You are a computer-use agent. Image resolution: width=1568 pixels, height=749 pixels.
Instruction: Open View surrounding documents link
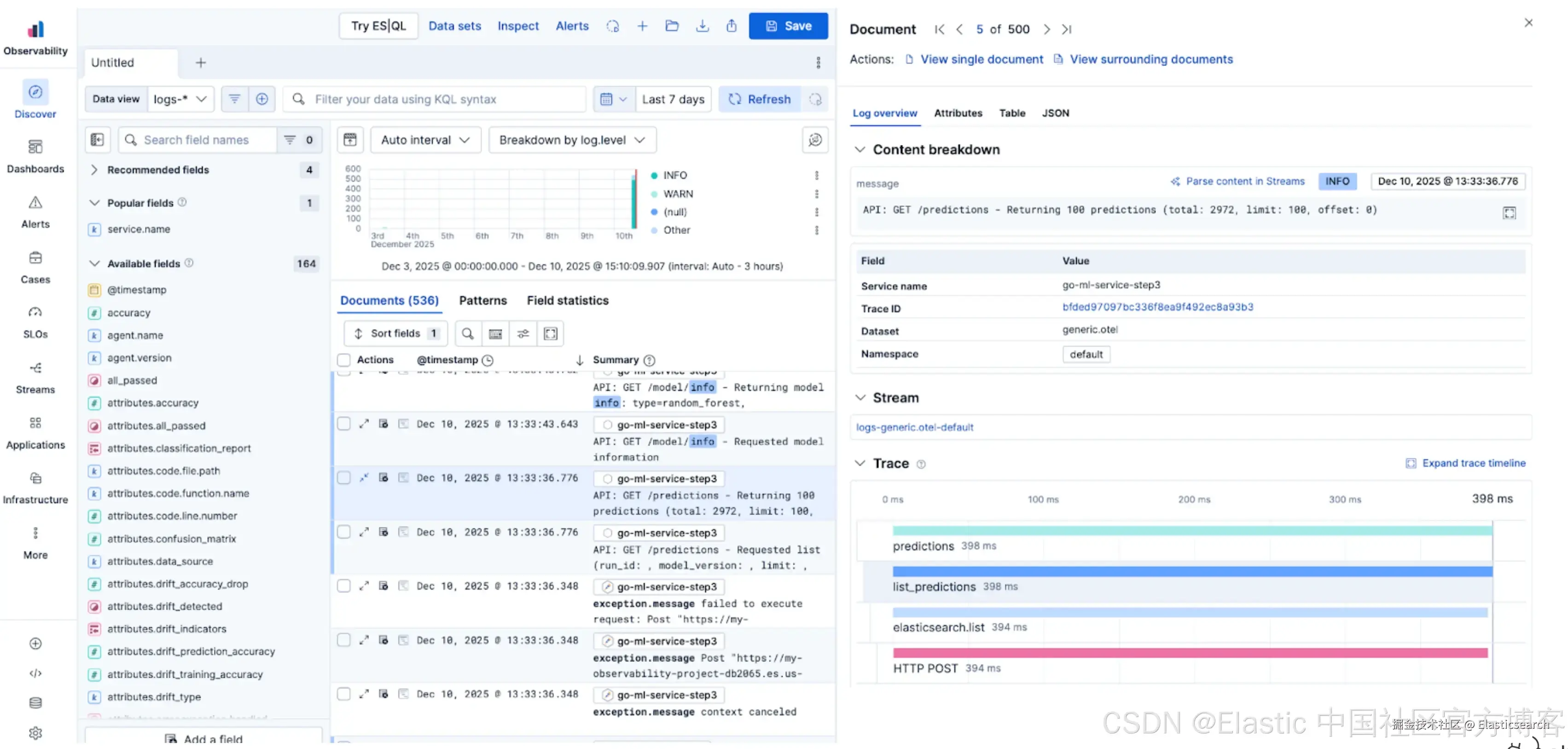1150,59
